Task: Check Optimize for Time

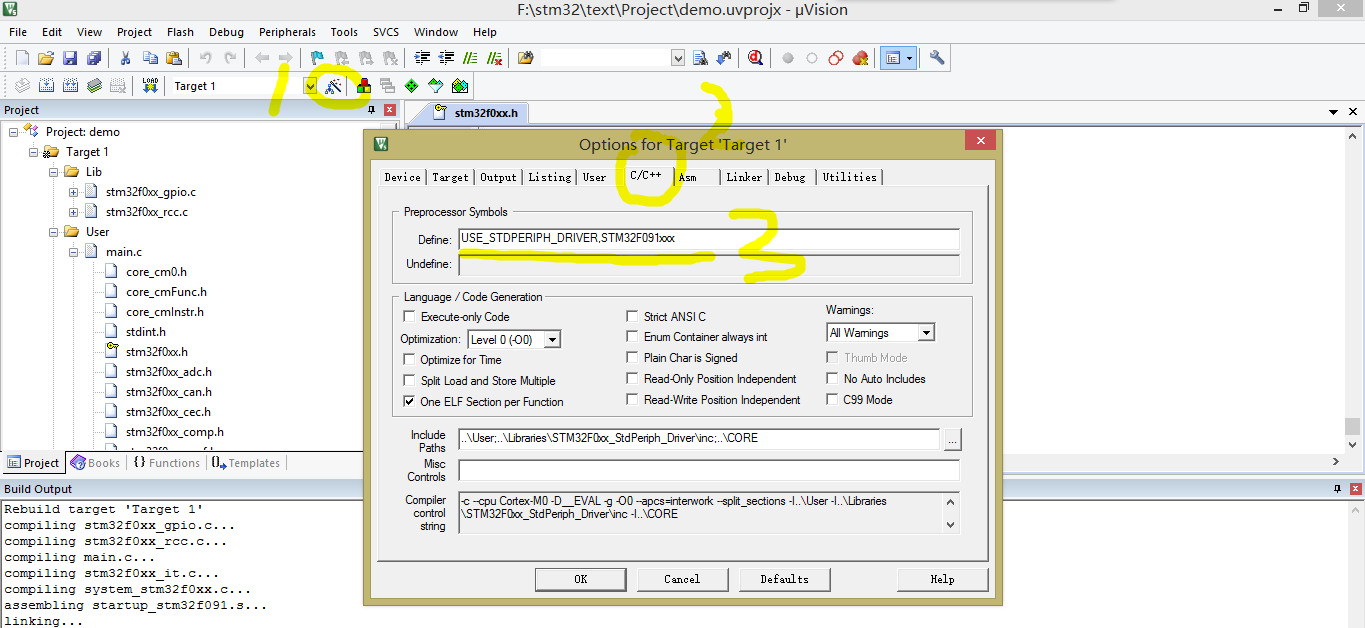Action: 410,360
